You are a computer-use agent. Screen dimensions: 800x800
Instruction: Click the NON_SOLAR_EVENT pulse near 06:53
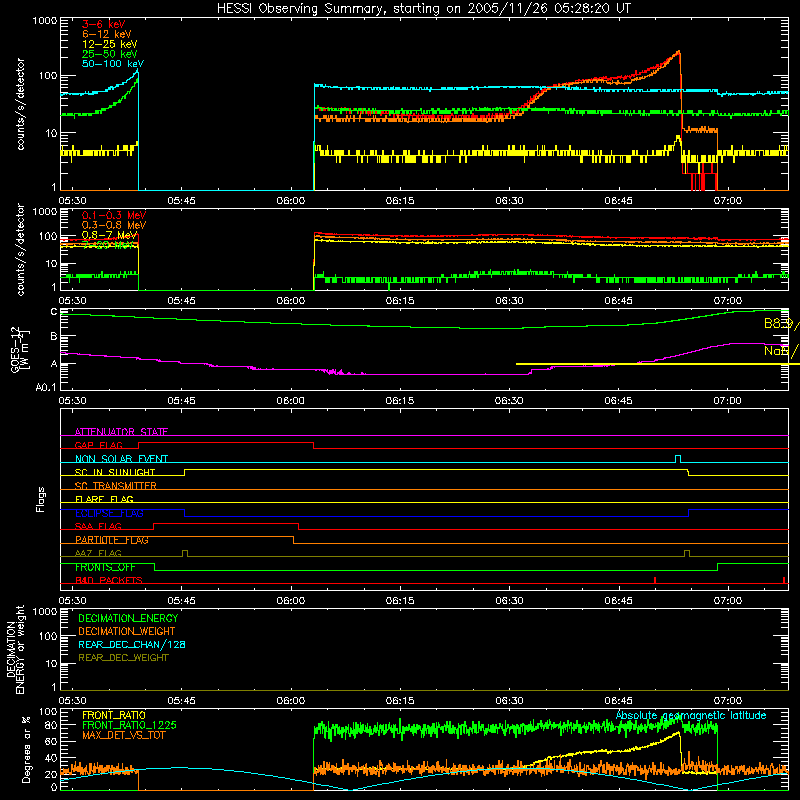pyautogui.click(x=678, y=459)
